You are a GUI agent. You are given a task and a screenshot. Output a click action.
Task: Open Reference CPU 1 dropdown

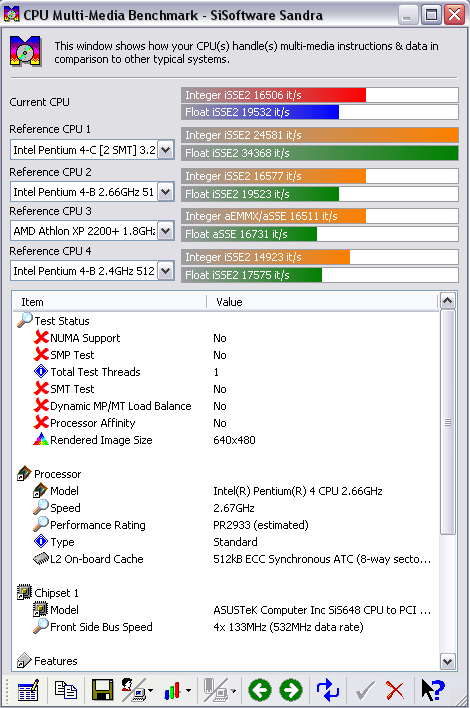(166, 150)
